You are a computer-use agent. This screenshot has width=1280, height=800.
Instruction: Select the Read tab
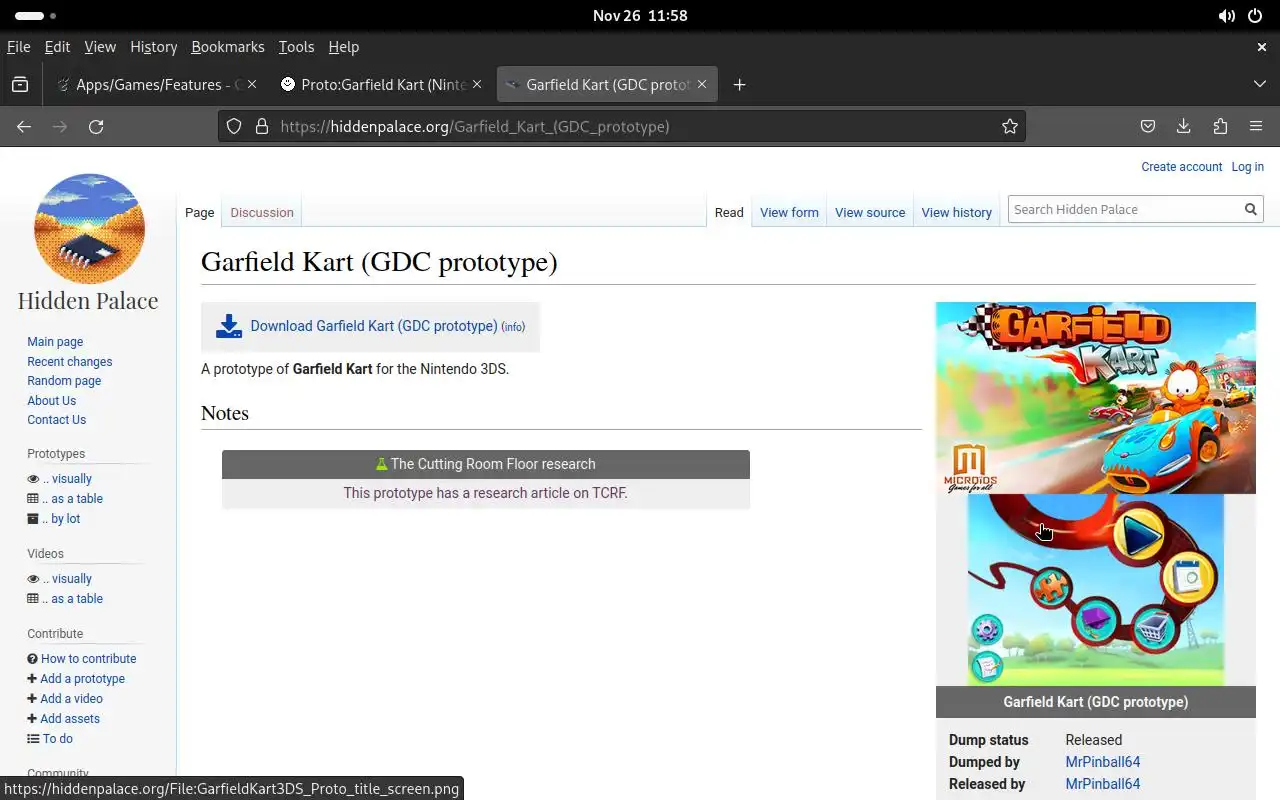coord(729,212)
